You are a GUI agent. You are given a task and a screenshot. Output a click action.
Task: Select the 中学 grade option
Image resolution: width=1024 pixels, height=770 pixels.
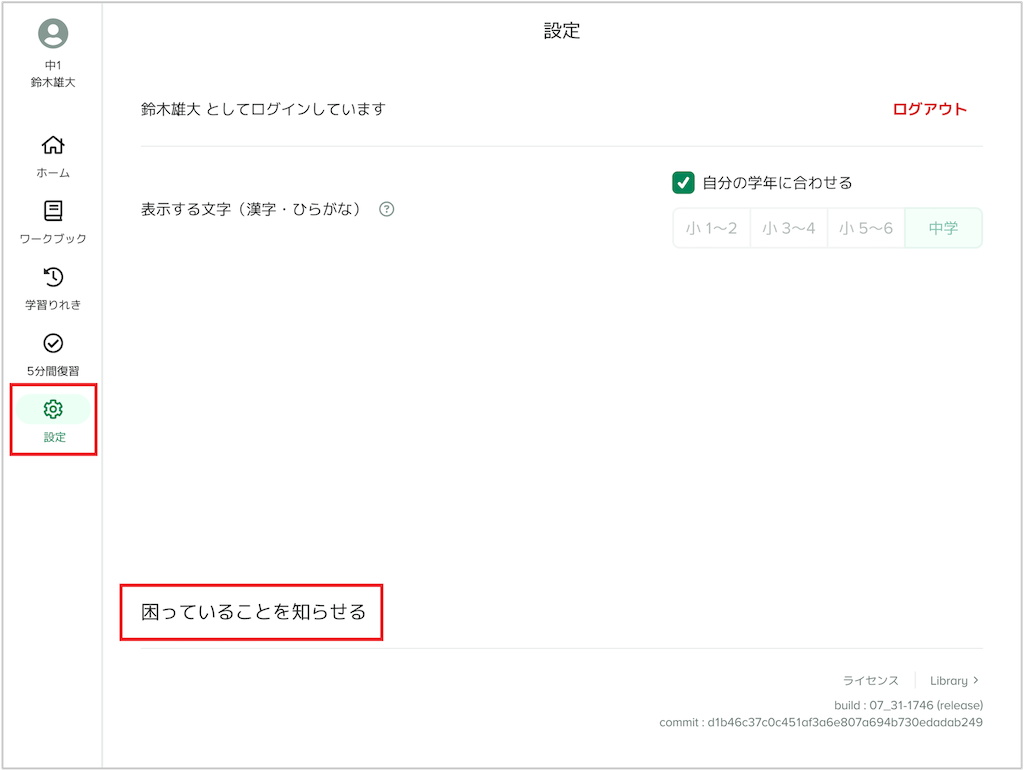[943, 228]
